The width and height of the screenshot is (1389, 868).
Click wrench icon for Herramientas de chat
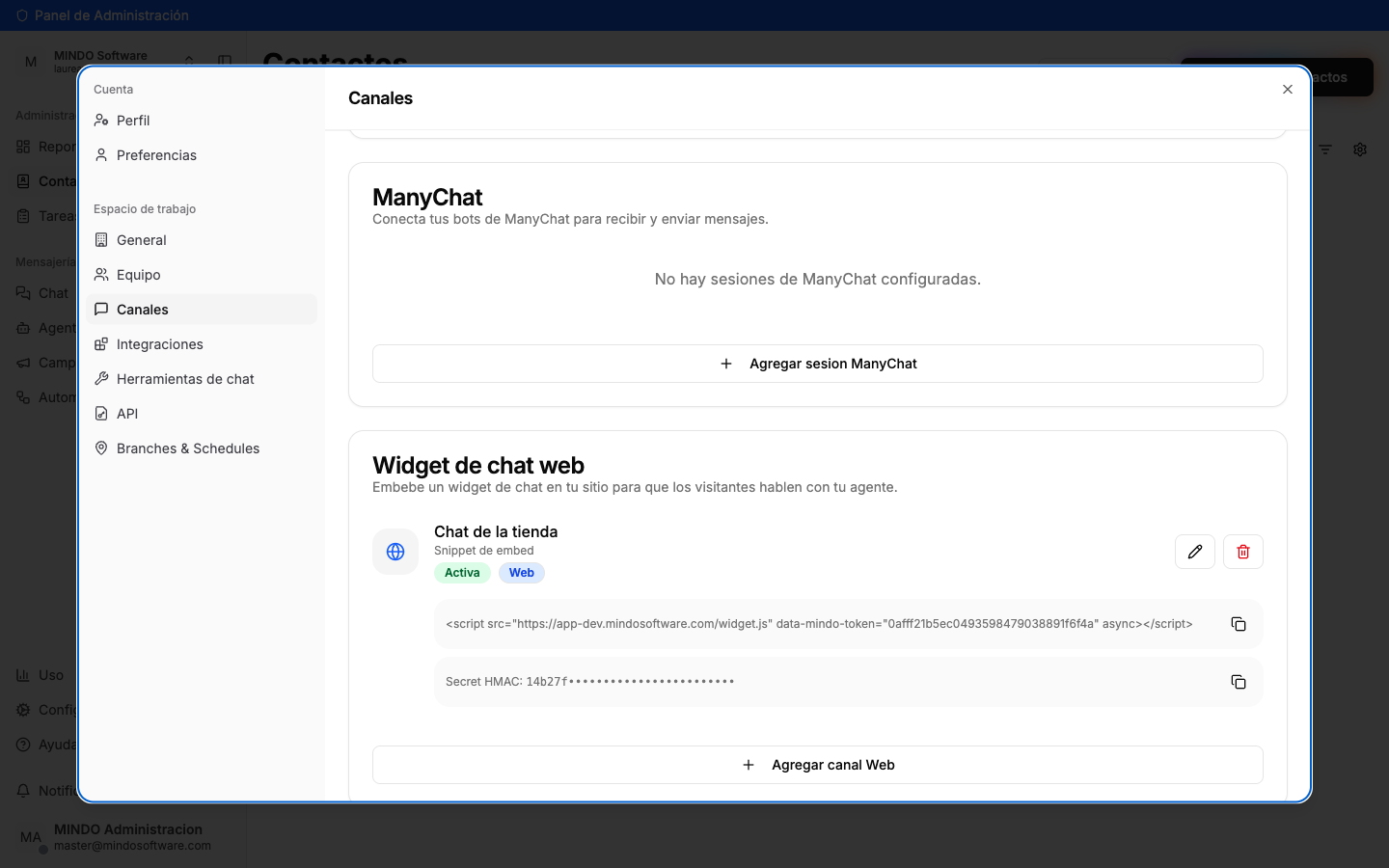pyautogui.click(x=101, y=379)
